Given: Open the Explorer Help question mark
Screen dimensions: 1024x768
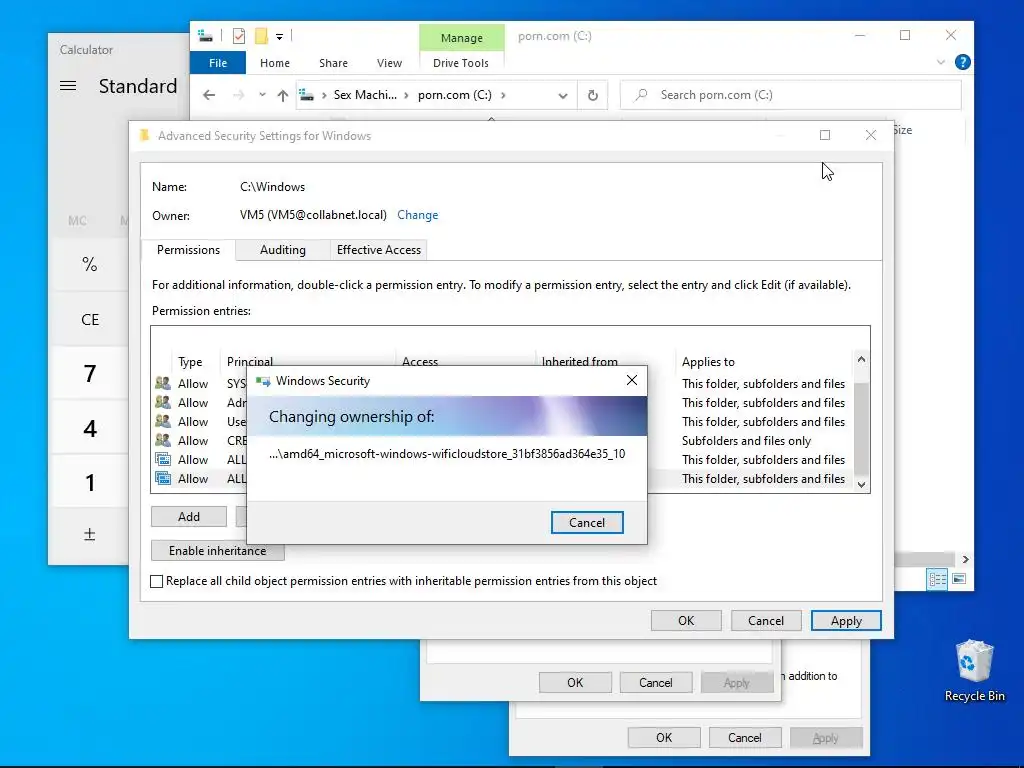Looking at the screenshot, I should pyautogui.click(x=962, y=62).
